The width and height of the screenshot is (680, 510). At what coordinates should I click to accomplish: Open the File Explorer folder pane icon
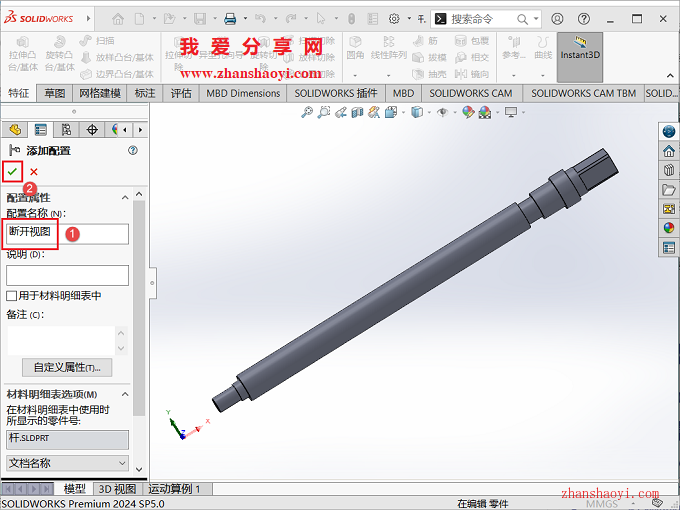(669, 189)
